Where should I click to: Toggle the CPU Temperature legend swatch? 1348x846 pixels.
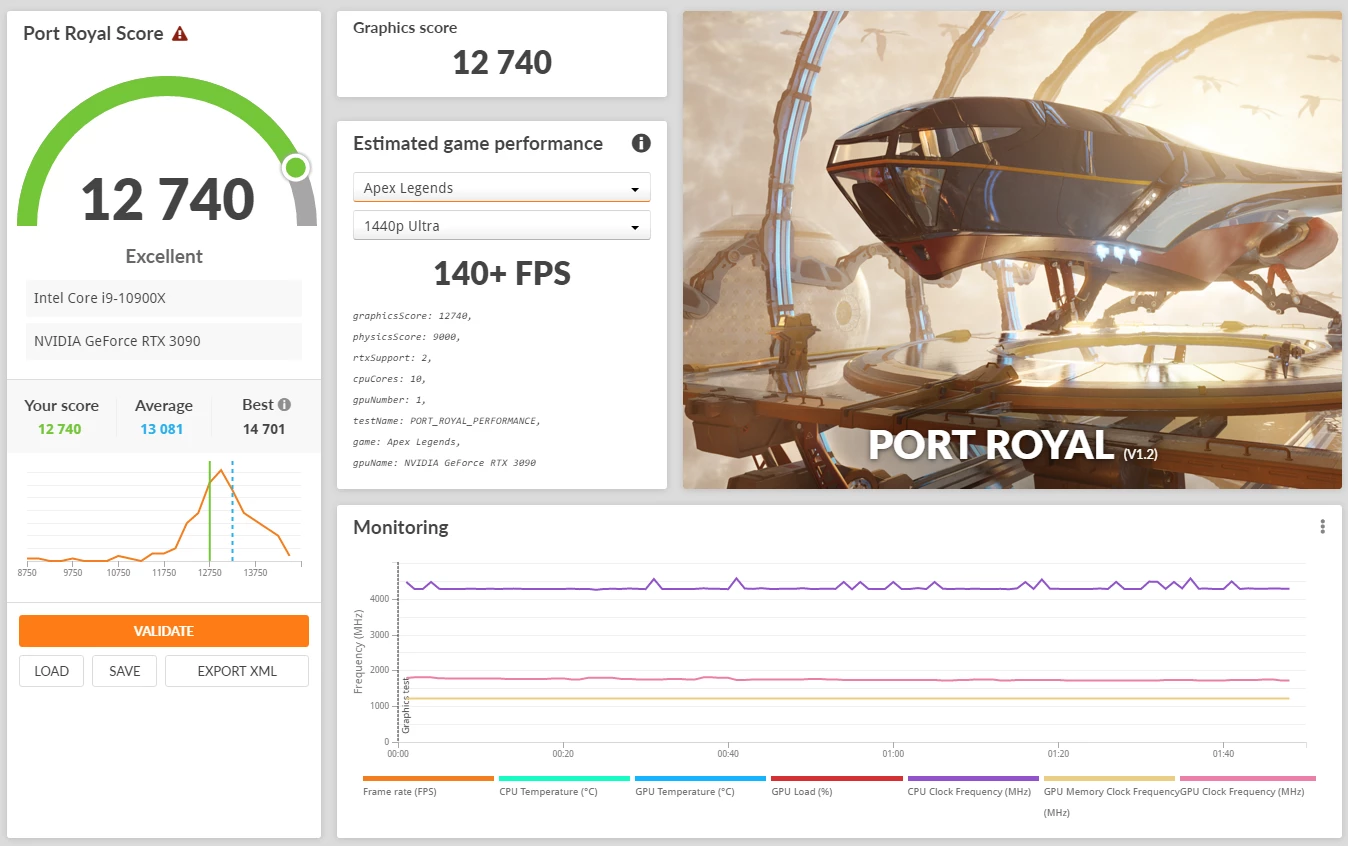coord(564,778)
